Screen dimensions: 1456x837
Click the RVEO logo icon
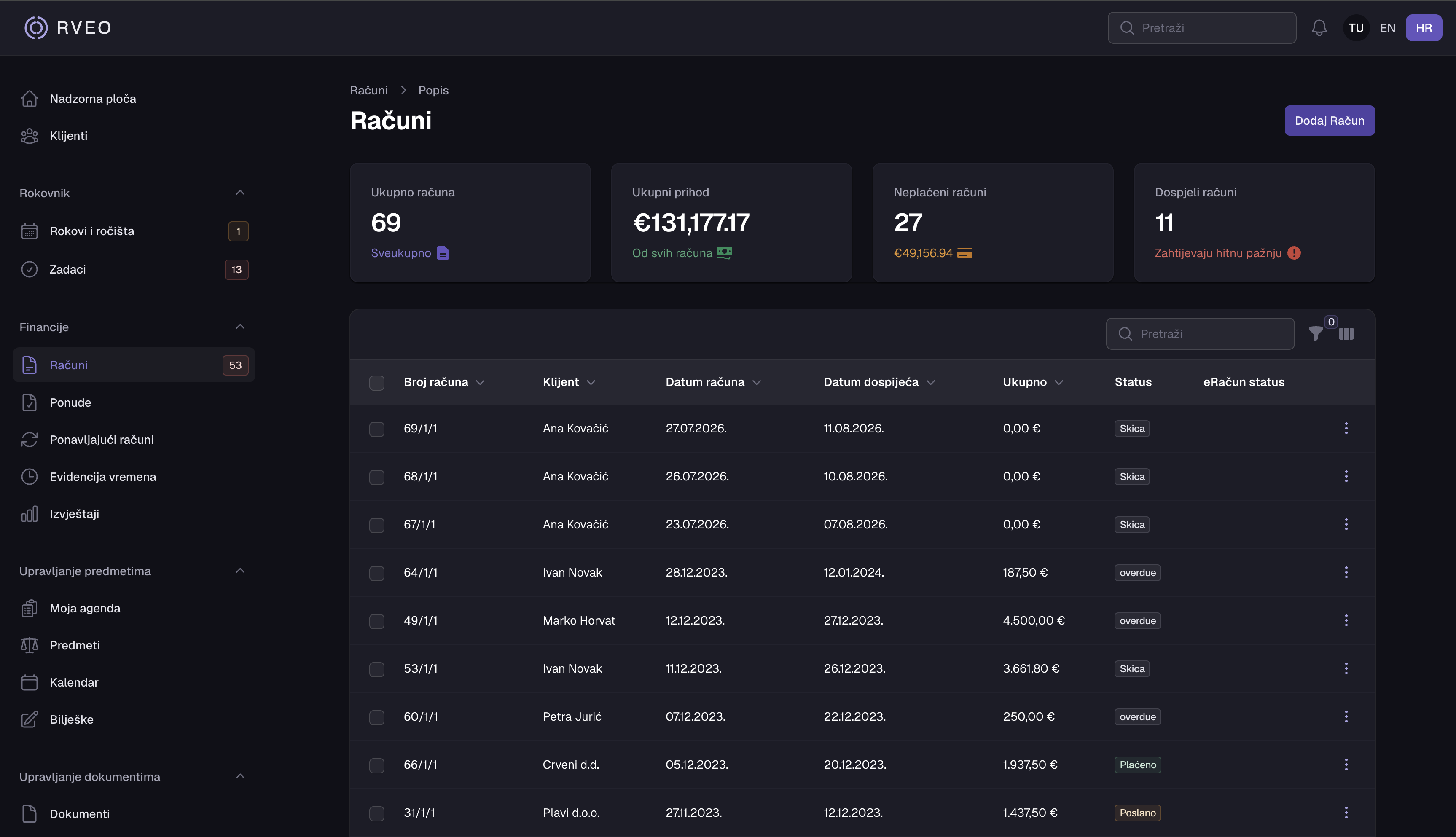[36, 27]
